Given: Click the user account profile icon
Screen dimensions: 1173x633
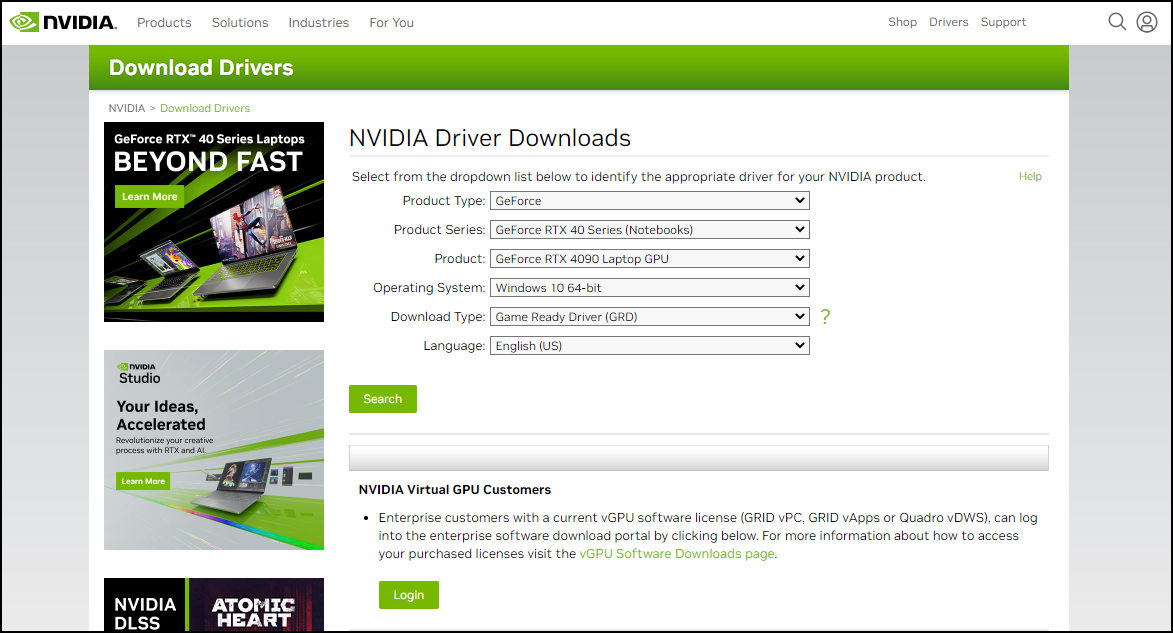Looking at the screenshot, I should 1146,21.
